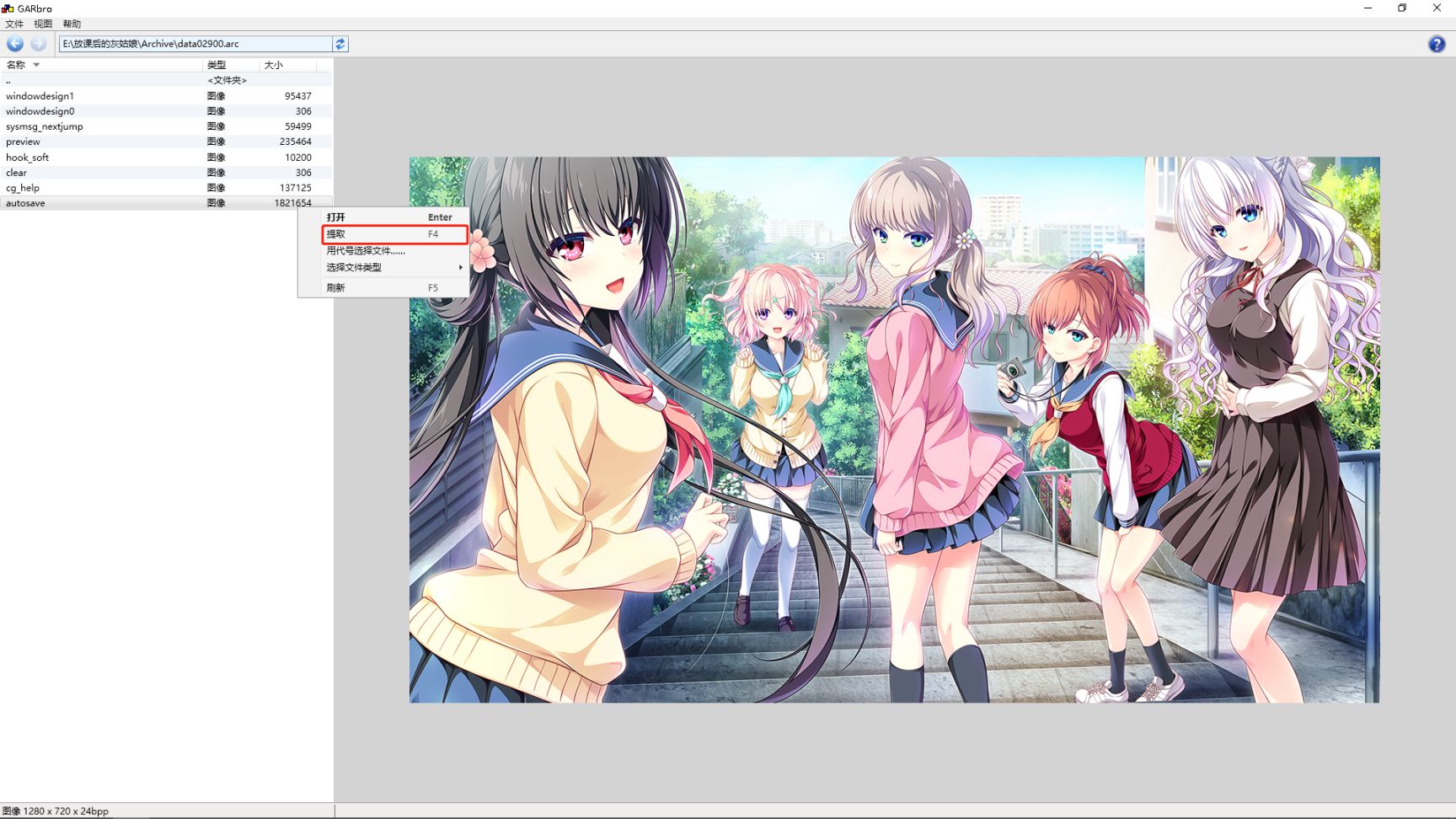Click the archive path input field
The width and height of the screenshot is (1456, 819).
tap(195, 44)
